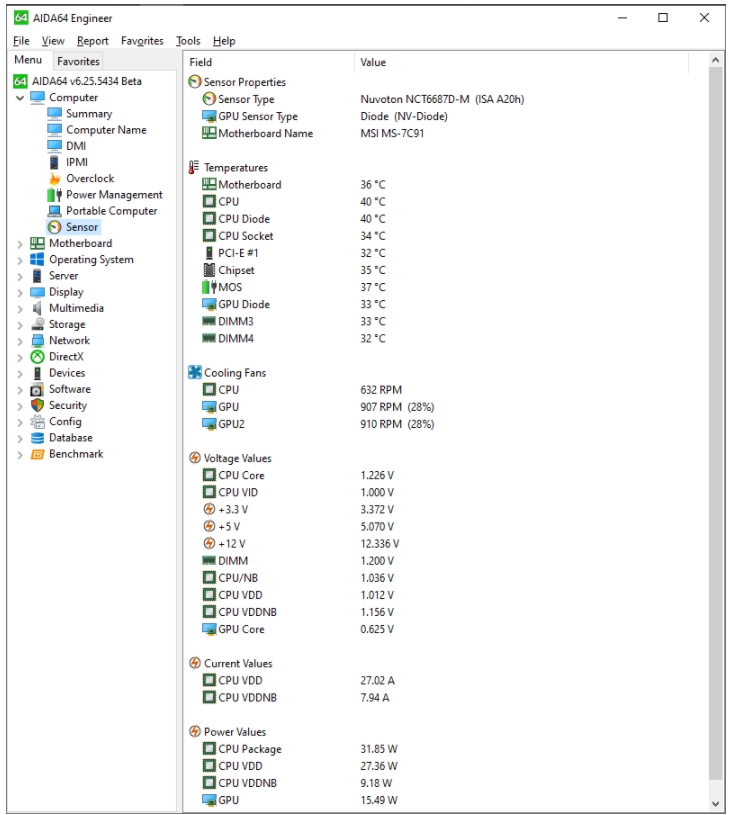Click the MOS temperature row icon

pos(209,287)
